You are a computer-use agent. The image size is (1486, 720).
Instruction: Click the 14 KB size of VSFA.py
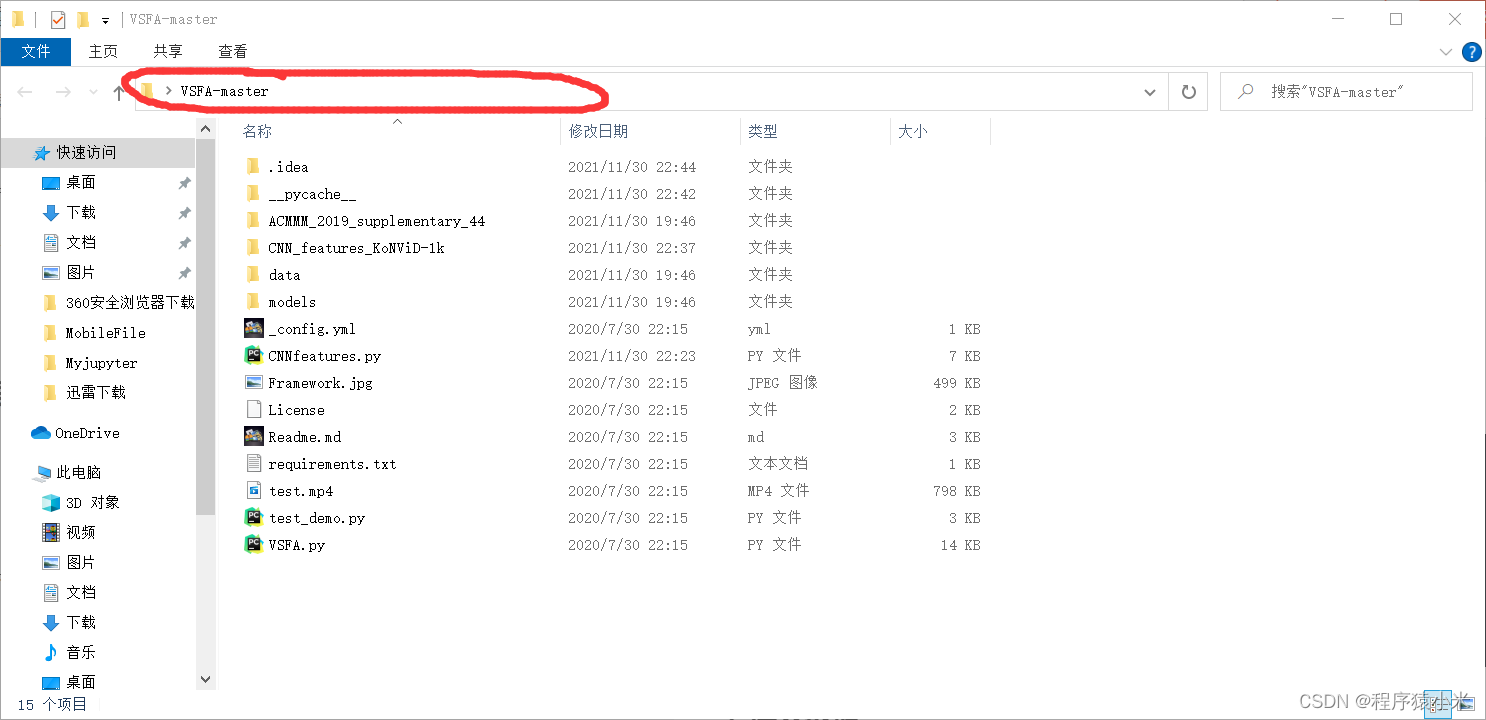tap(960, 545)
